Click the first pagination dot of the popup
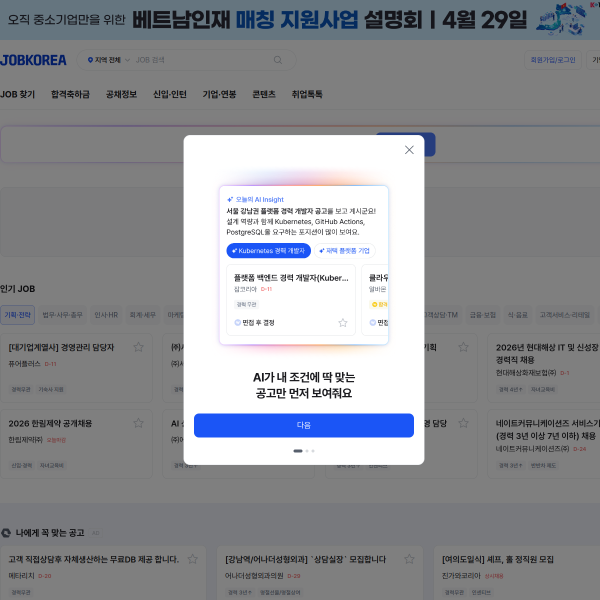Image resolution: width=600 pixels, height=600 pixels. (298, 451)
